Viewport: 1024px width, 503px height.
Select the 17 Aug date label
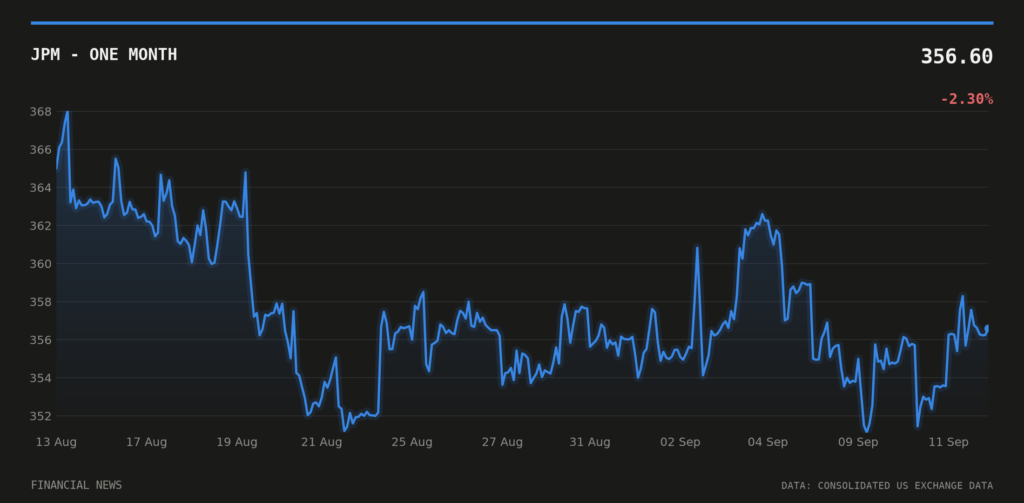pos(146,442)
